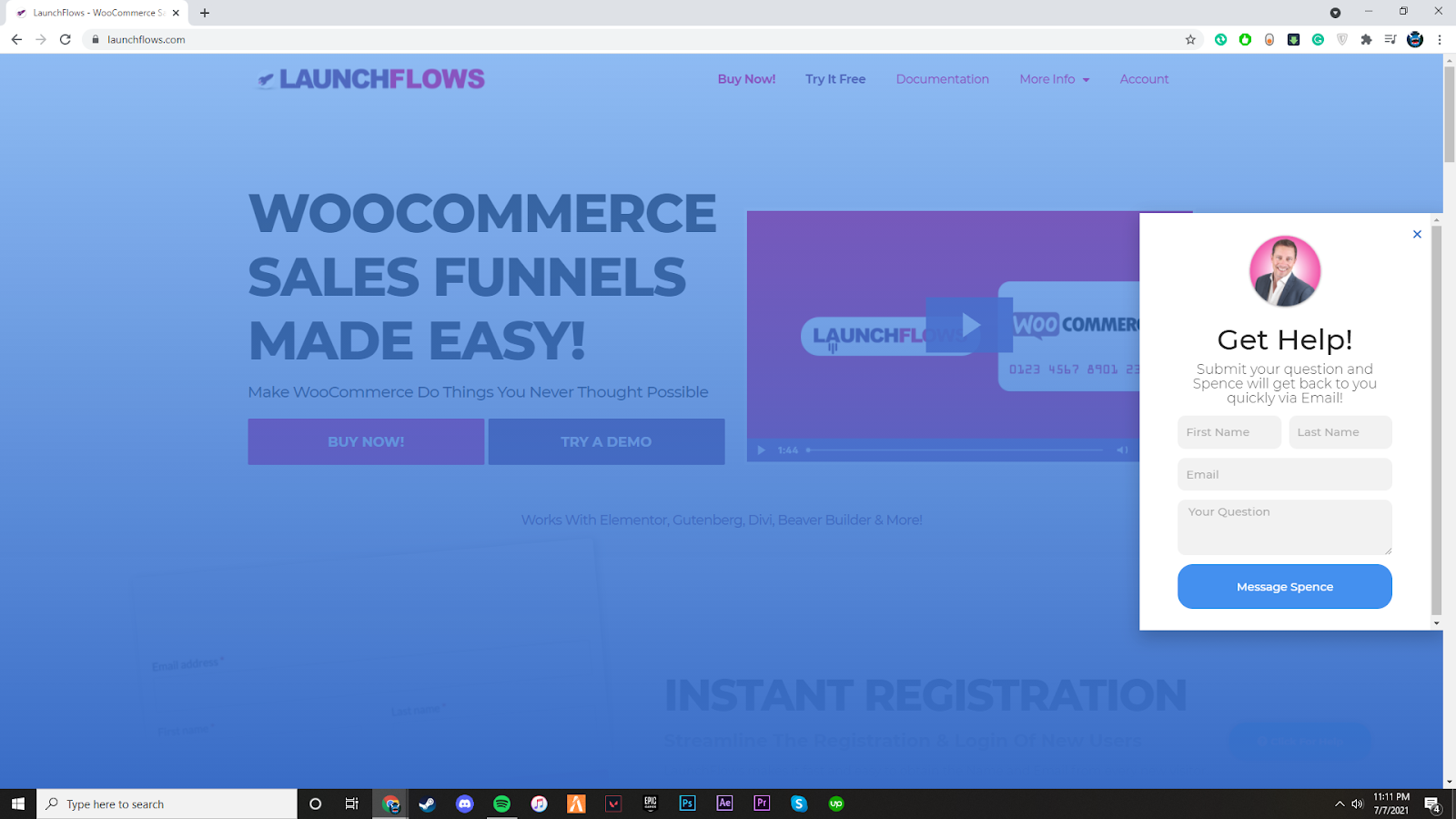1456x819 pixels.
Task: Open the Try It Free nav link
Action: tap(835, 79)
